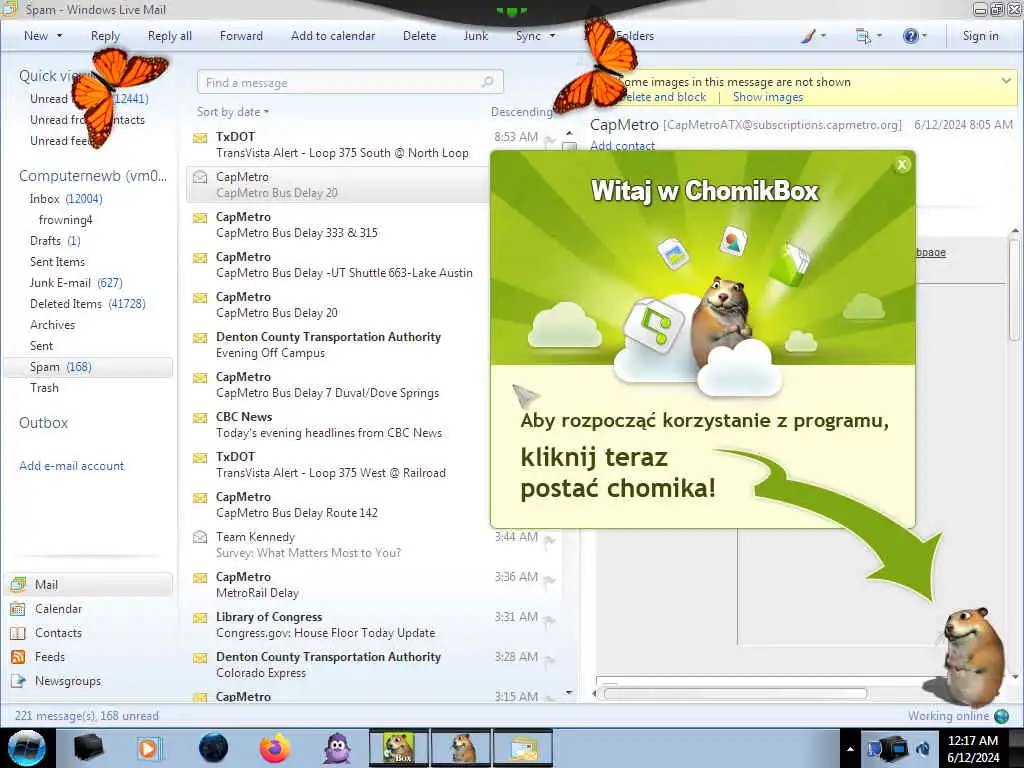Click Delete in the toolbar

419,36
